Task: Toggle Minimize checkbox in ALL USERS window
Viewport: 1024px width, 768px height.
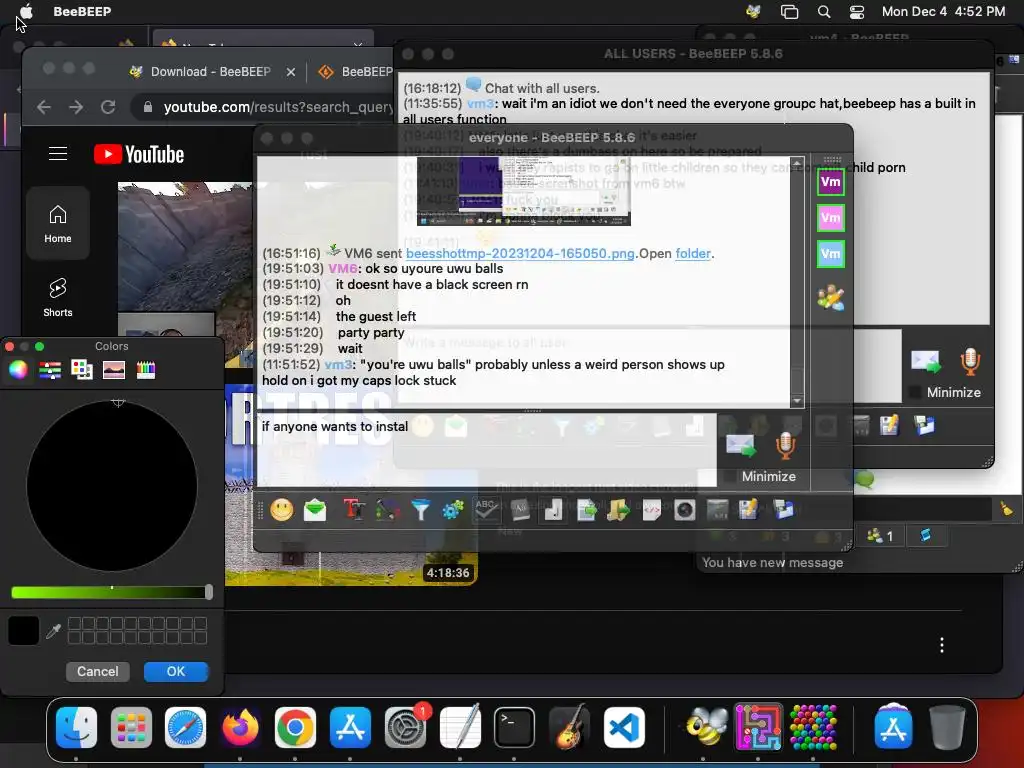Action: (x=915, y=392)
